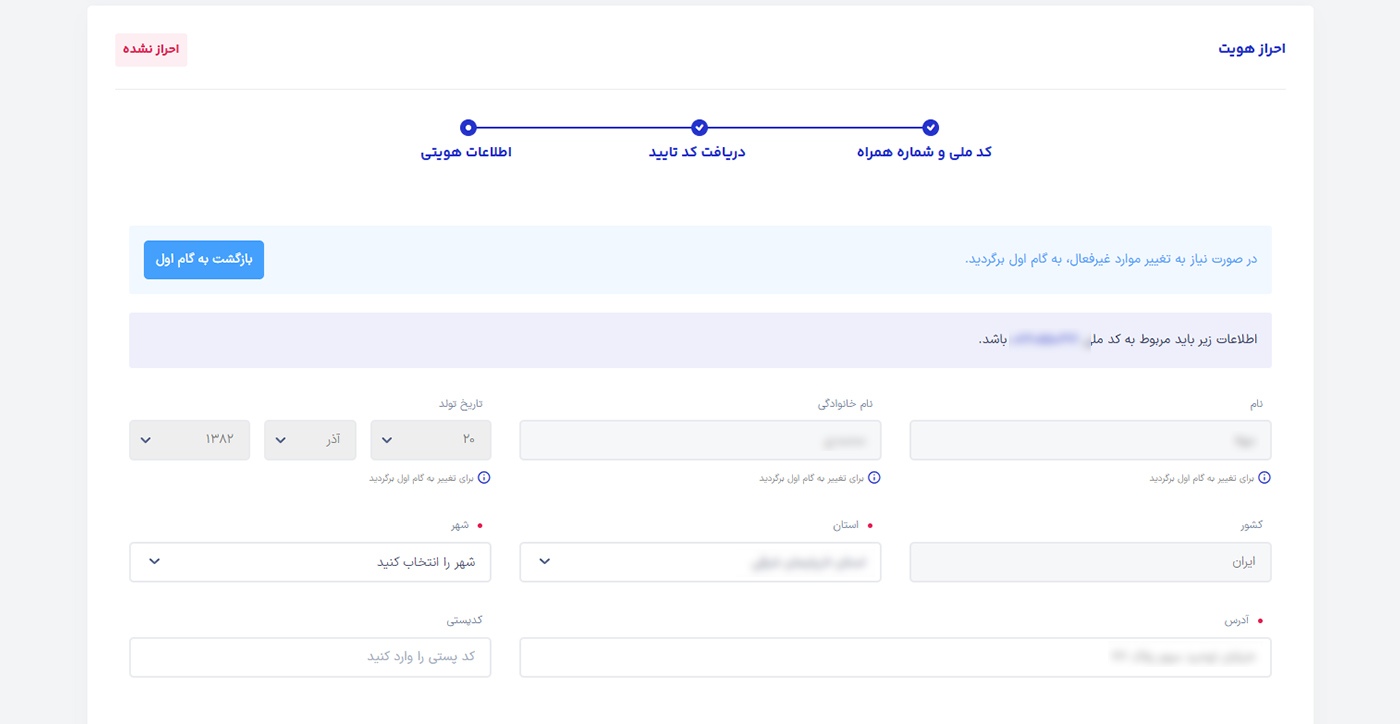
Task: Open the birth day dropdown showing ۲۰
Action: [x=430, y=439]
